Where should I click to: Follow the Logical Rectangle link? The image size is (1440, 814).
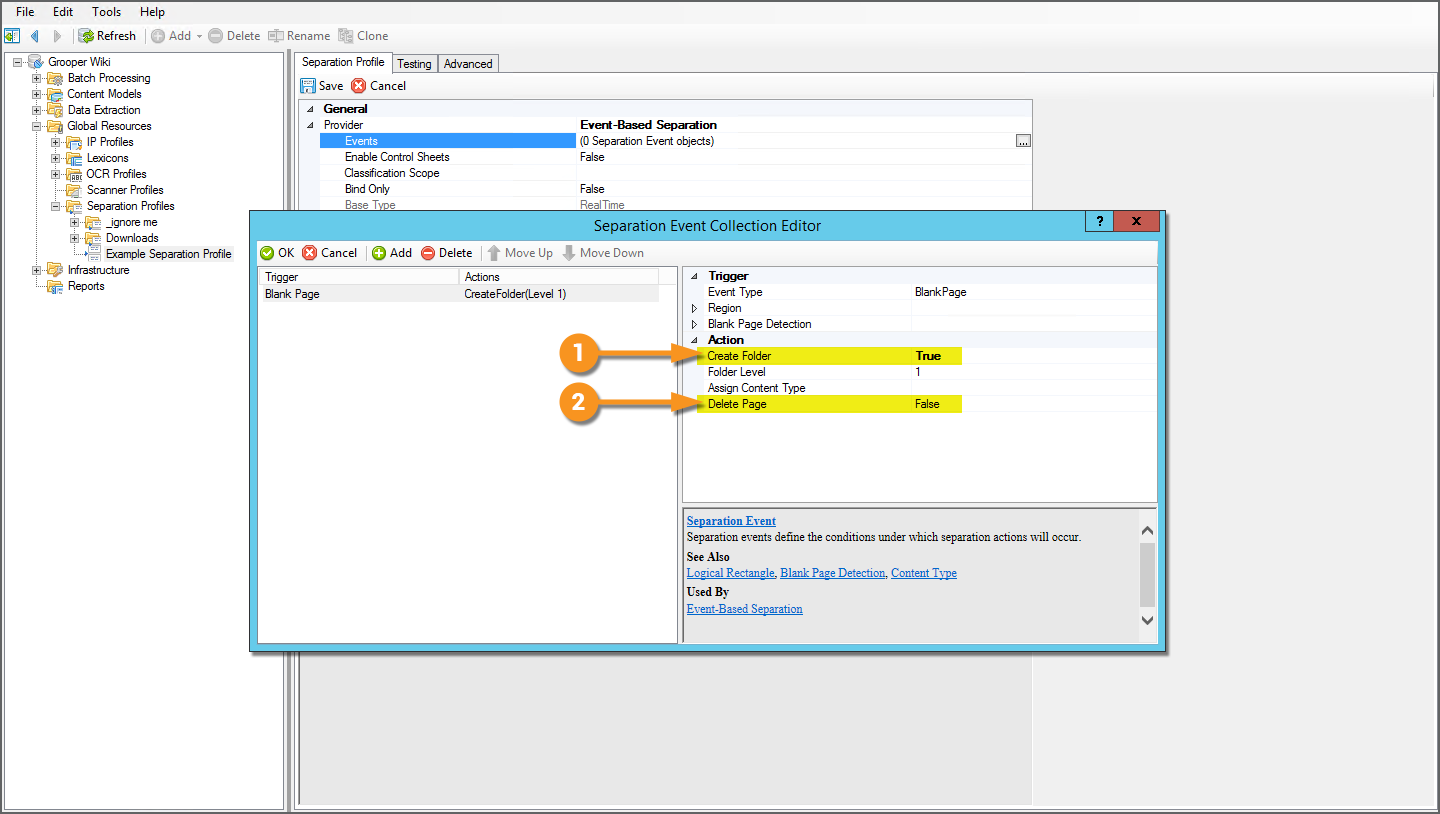tap(730, 573)
